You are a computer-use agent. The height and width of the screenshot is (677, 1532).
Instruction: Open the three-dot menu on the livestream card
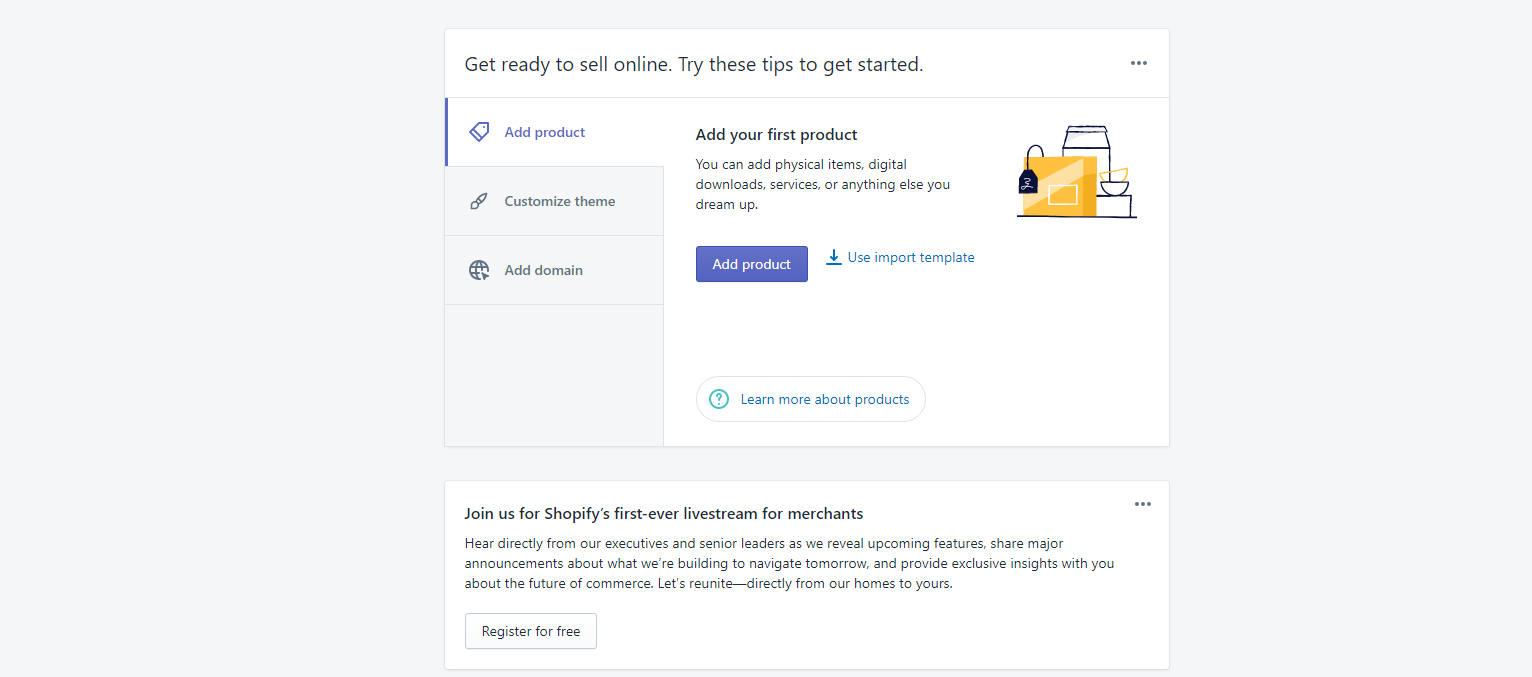[1143, 504]
